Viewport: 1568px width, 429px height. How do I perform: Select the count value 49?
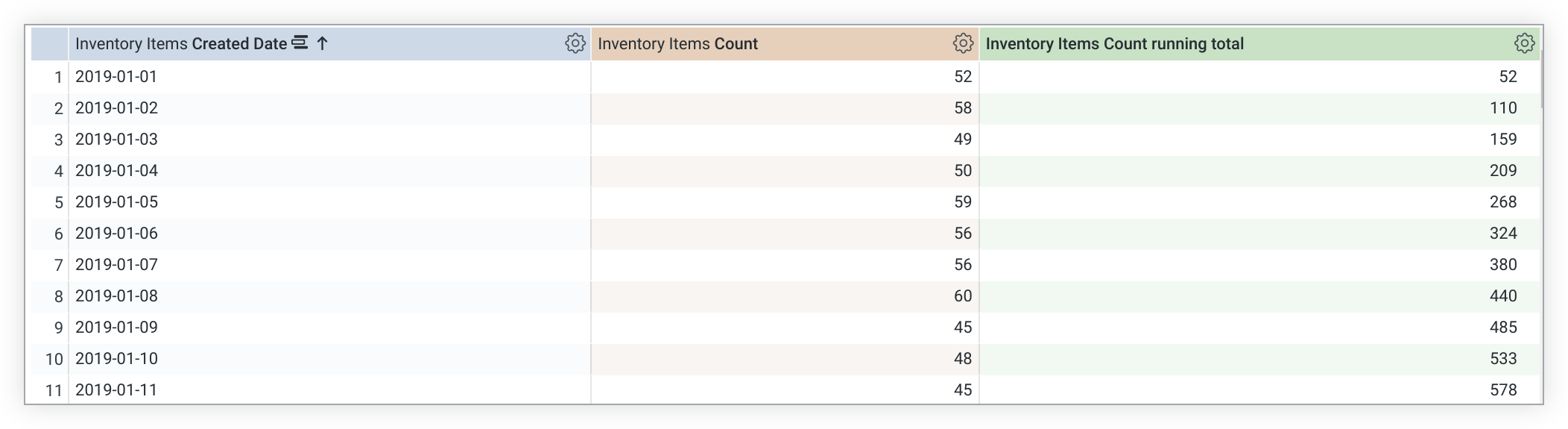pyautogui.click(x=962, y=140)
